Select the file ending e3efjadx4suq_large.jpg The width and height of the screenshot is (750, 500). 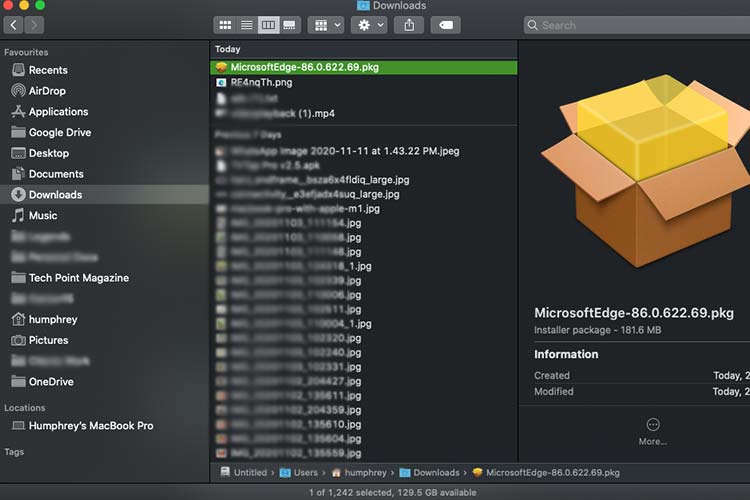(364, 194)
